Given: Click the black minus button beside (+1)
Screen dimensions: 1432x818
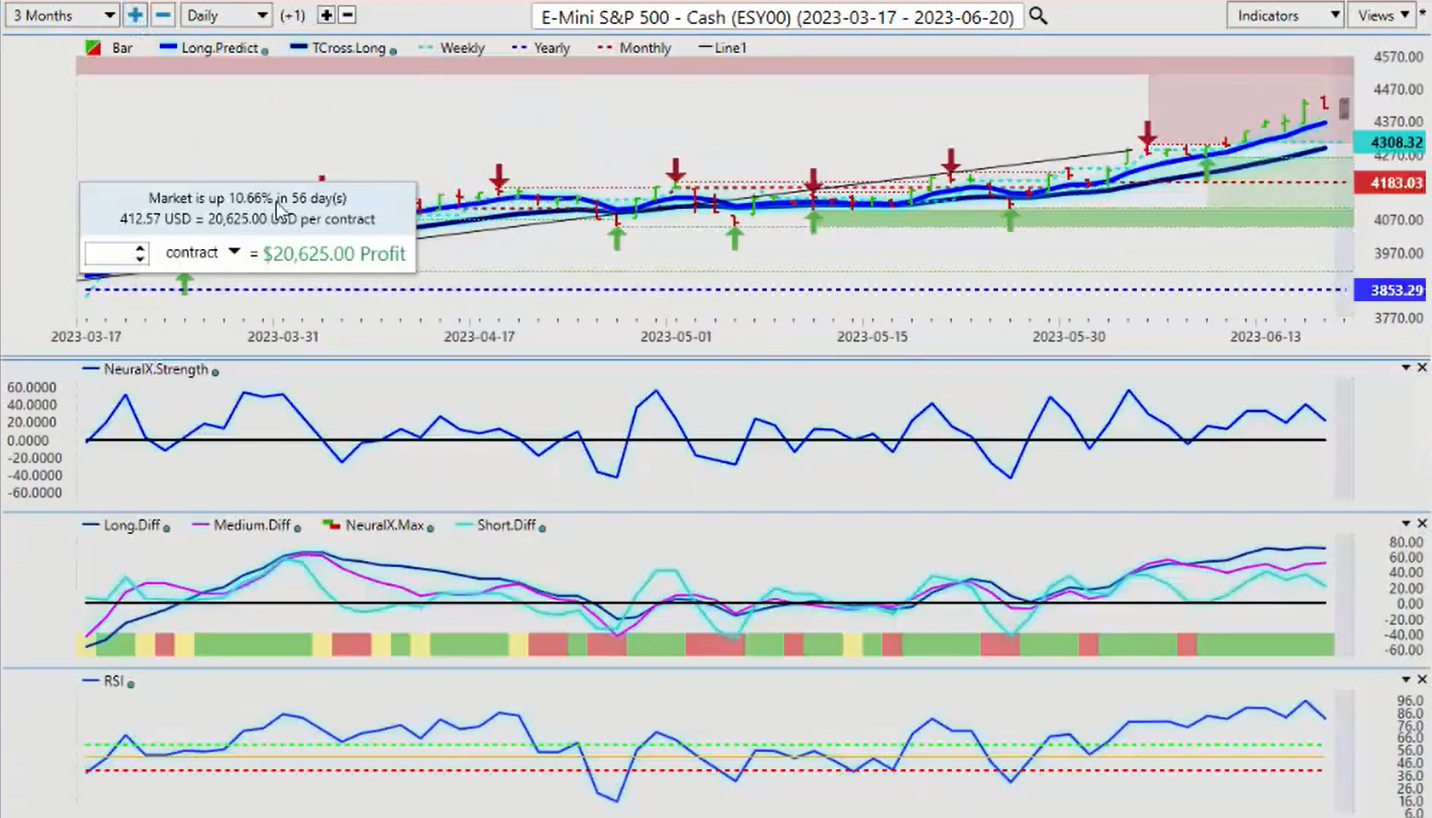Looking at the screenshot, I should tap(347, 15).
